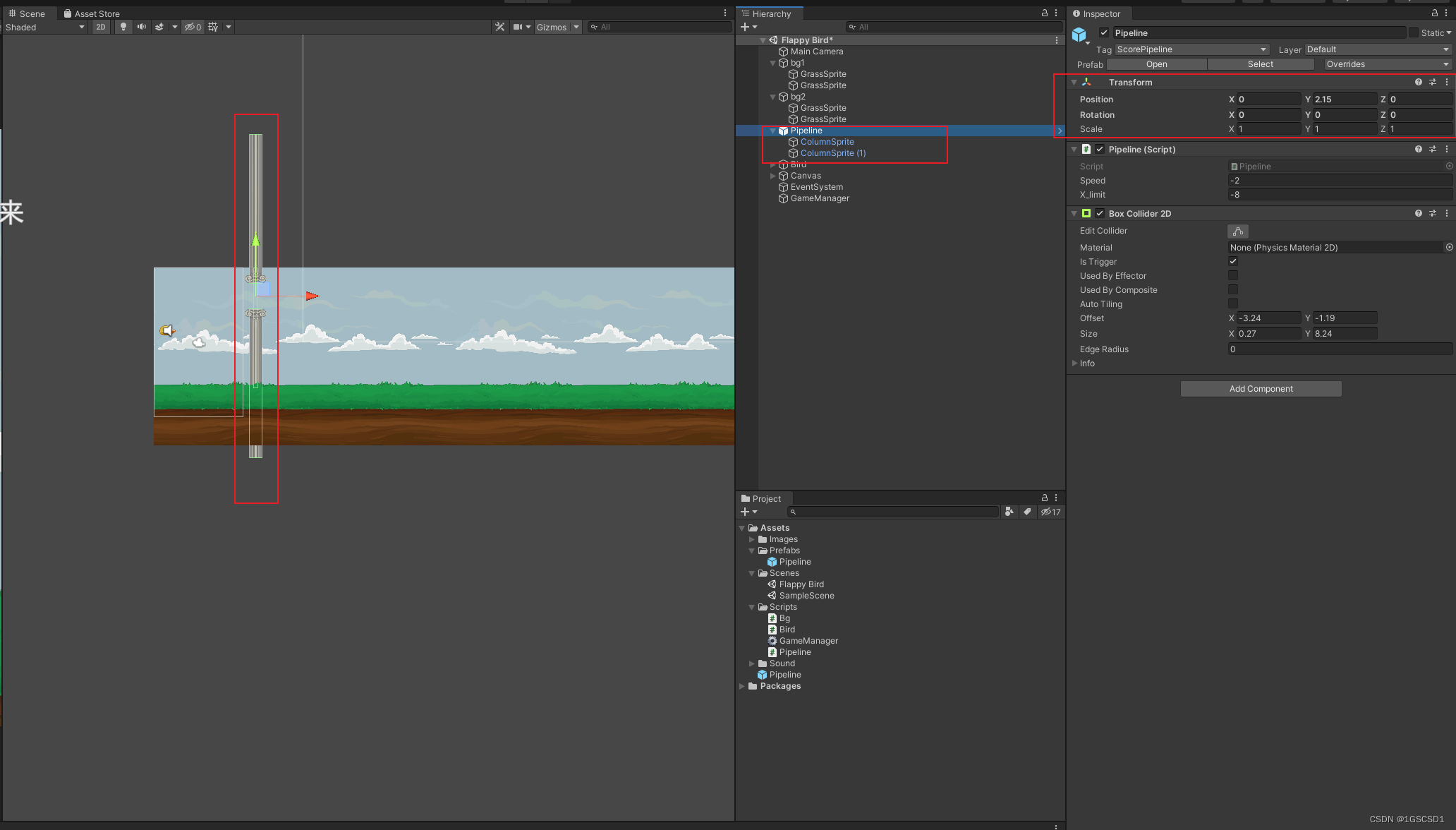Click the Edit Collider icon in Box Collider 2D

(1238, 231)
